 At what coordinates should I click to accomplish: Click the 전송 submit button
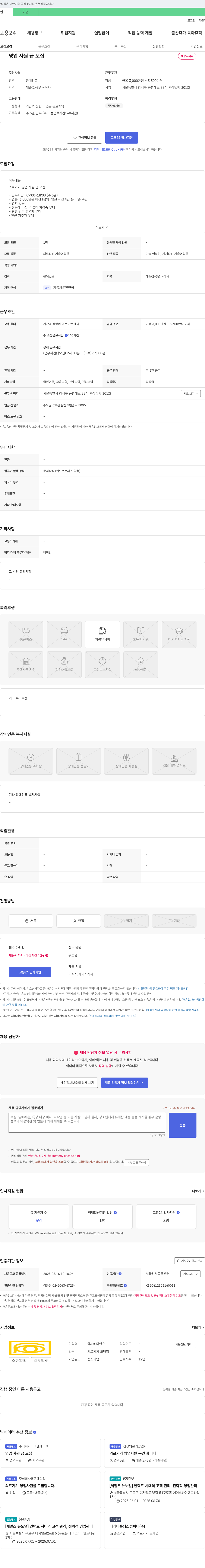click(182, 1125)
